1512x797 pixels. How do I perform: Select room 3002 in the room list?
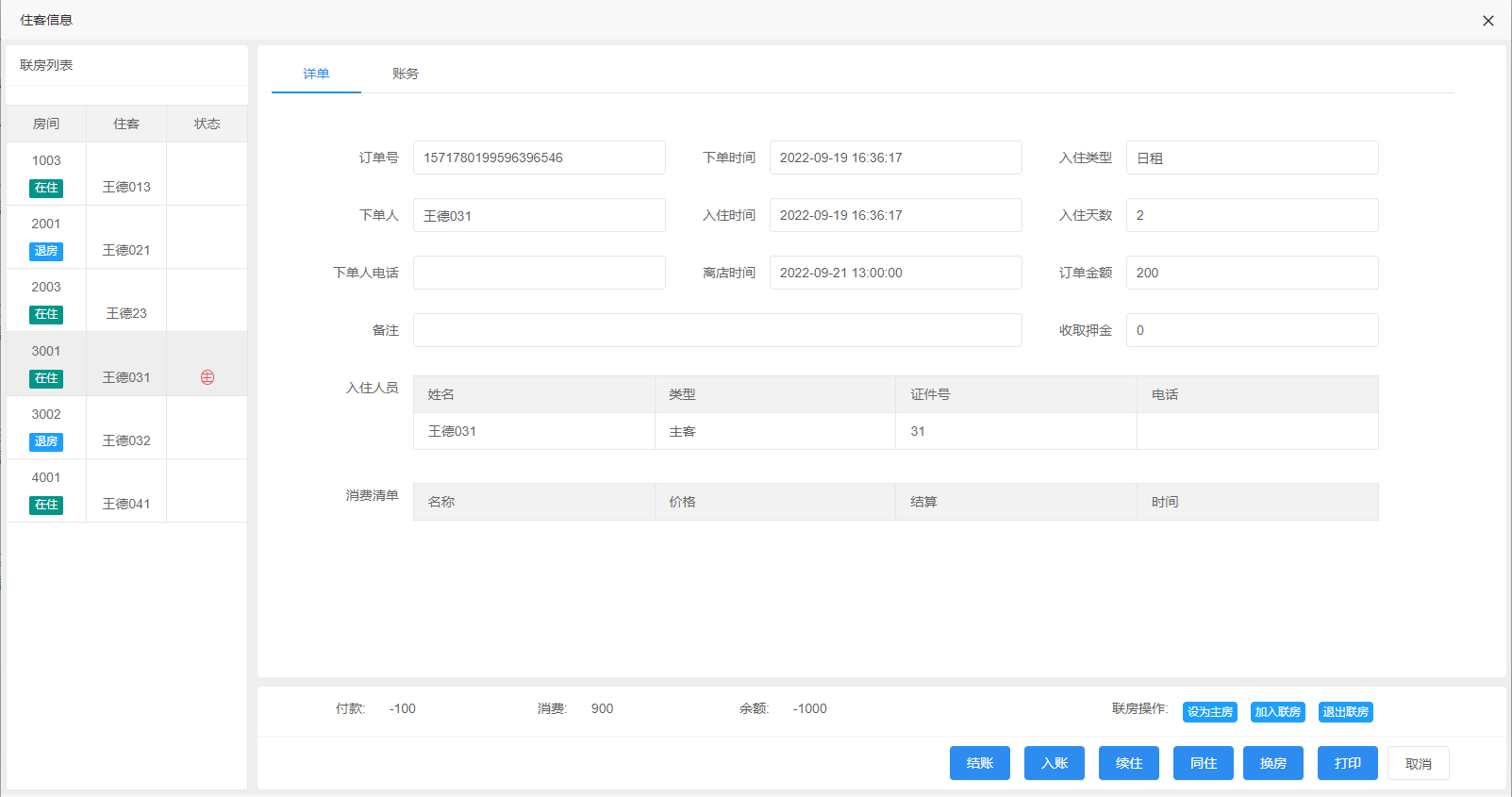click(x=126, y=427)
